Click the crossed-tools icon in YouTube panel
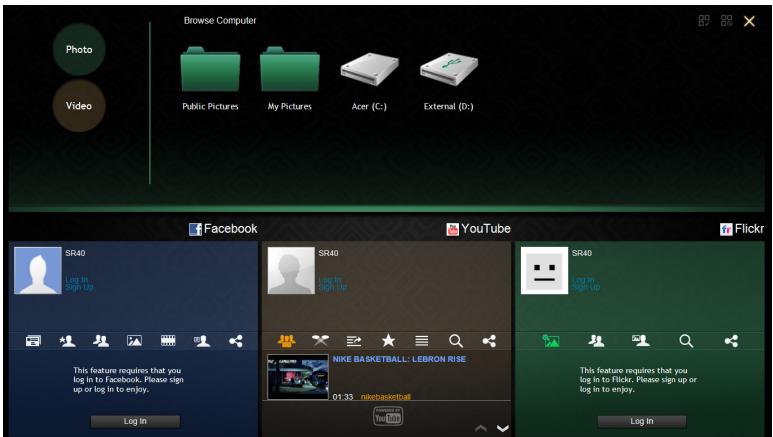 pyautogui.click(x=320, y=341)
